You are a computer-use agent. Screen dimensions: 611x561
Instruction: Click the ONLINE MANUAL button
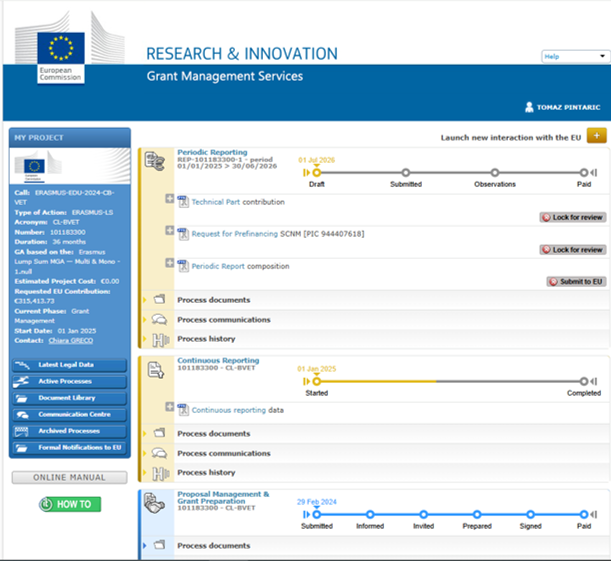pos(69,478)
